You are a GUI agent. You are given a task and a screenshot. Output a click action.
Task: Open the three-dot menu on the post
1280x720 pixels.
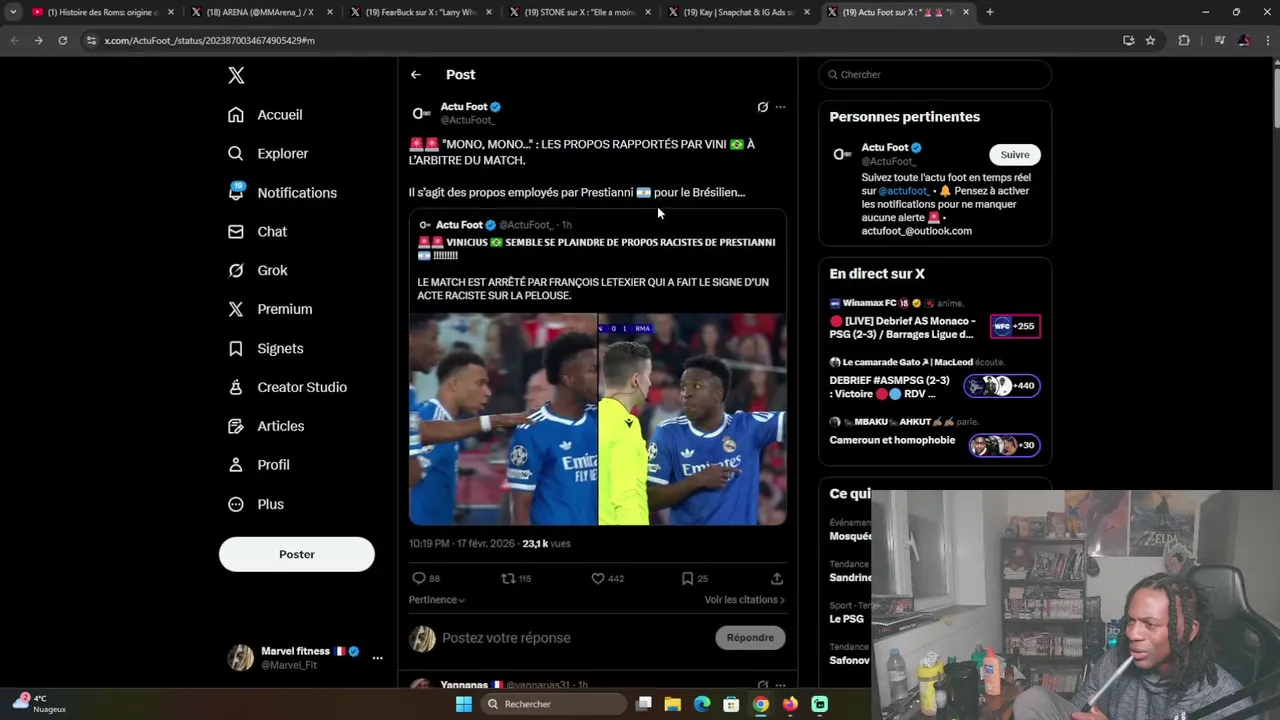click(x=781, y=107)
